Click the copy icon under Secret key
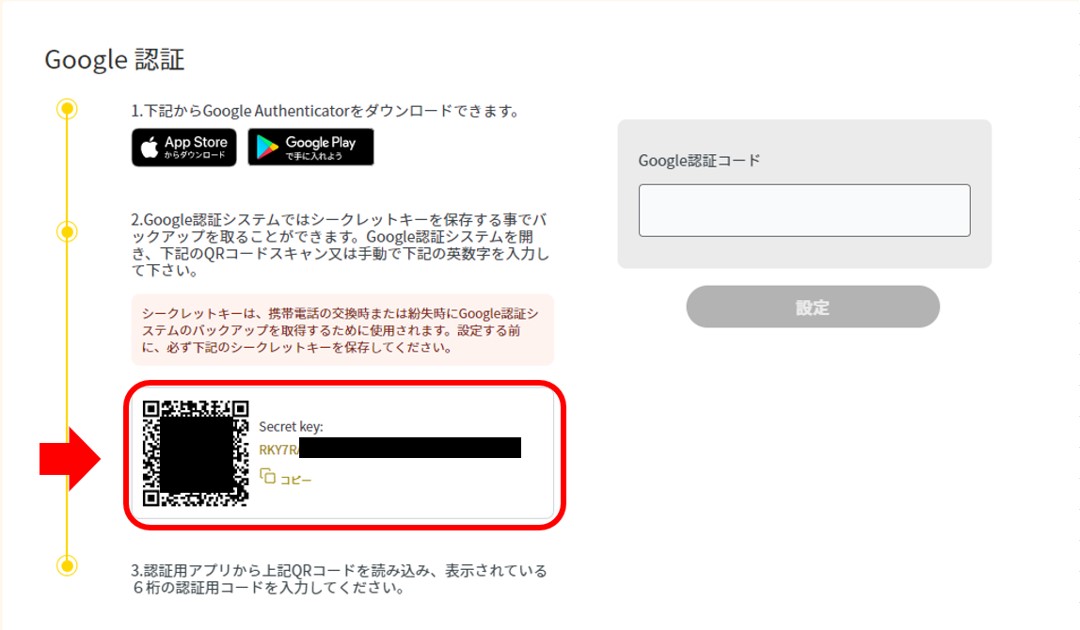The width and height of the screenshot is (1080, 630). [267, 476]
